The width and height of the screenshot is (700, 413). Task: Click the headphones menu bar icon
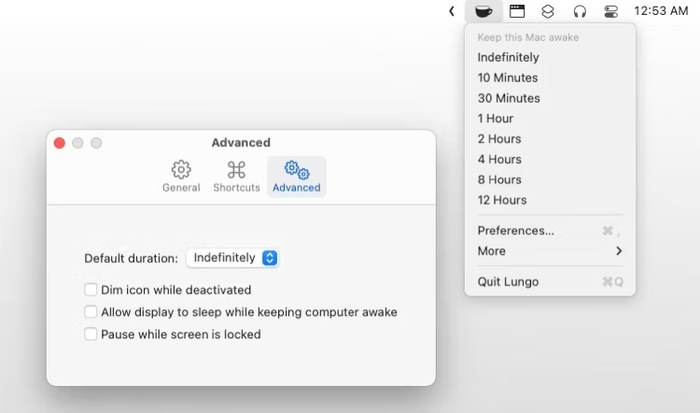tap(579, 11)
